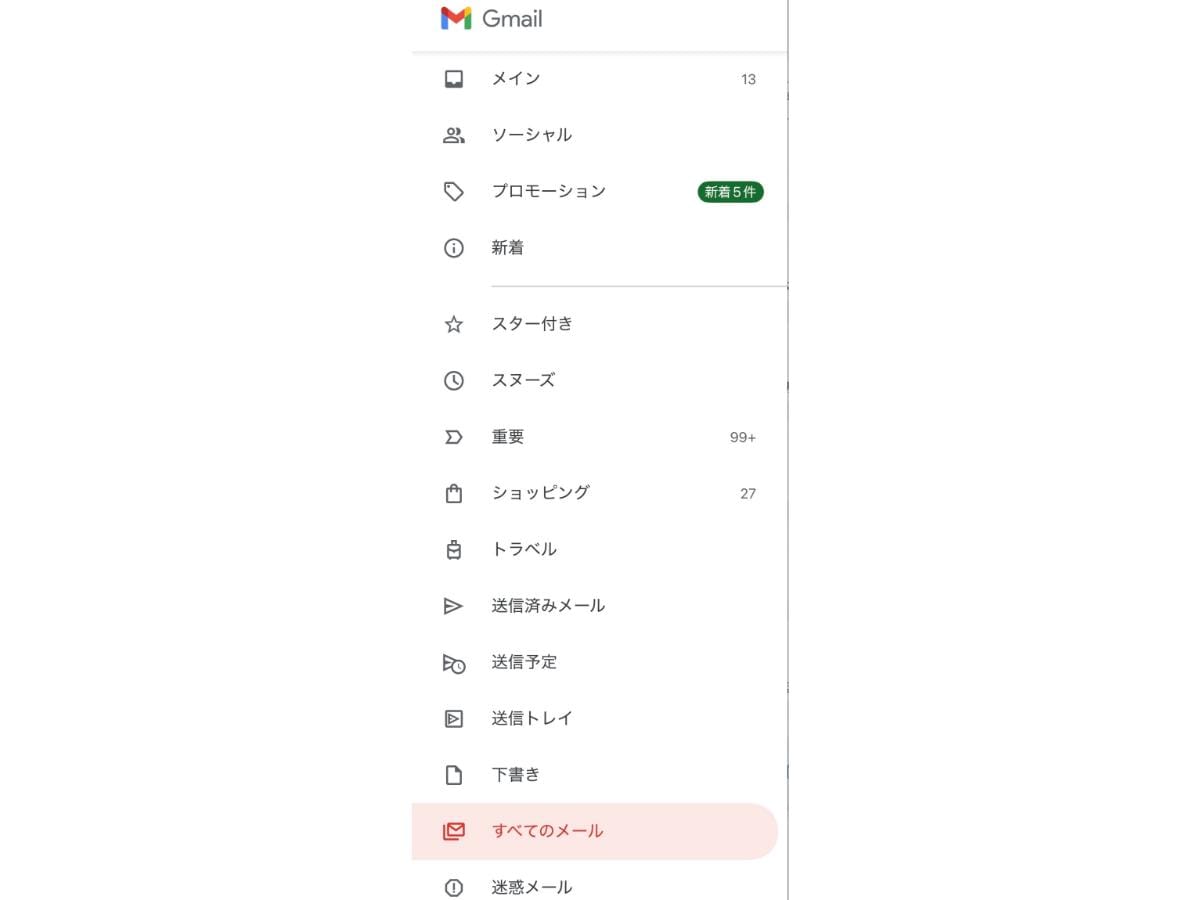The width and height of the screenshot is (1200, 900).
Task: Select the スター付き star icon
Action: click(x=454, y=323)
